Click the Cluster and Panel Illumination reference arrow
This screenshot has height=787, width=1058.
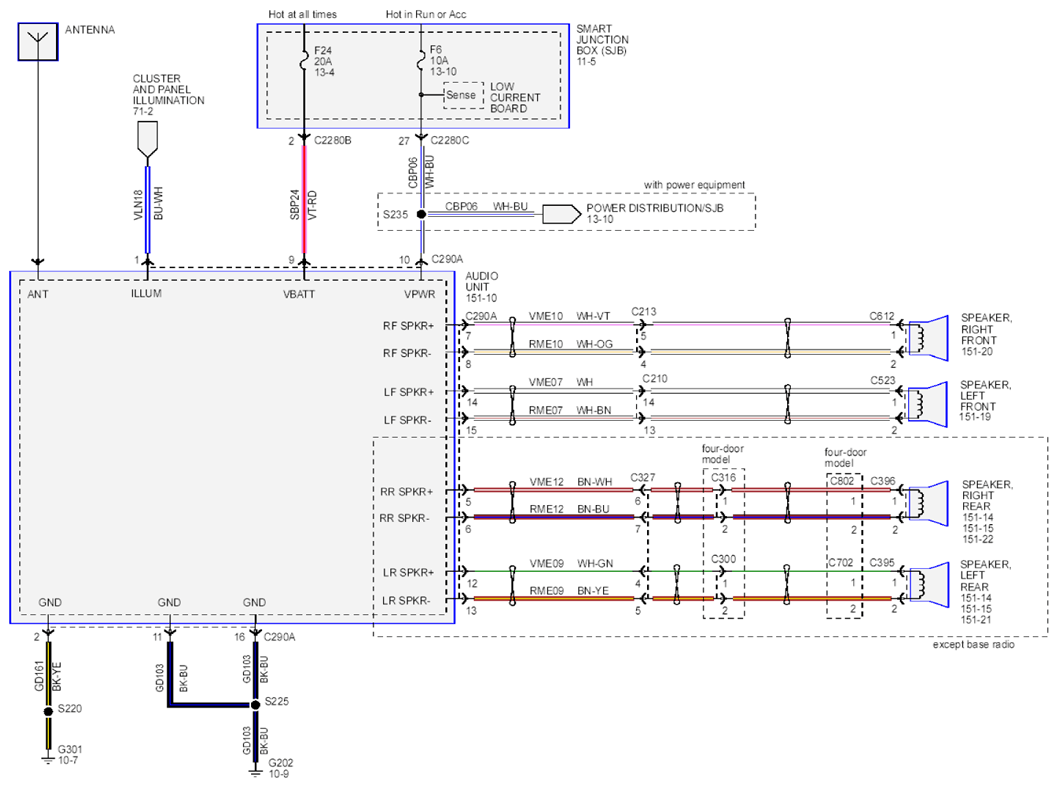[147, 140]
